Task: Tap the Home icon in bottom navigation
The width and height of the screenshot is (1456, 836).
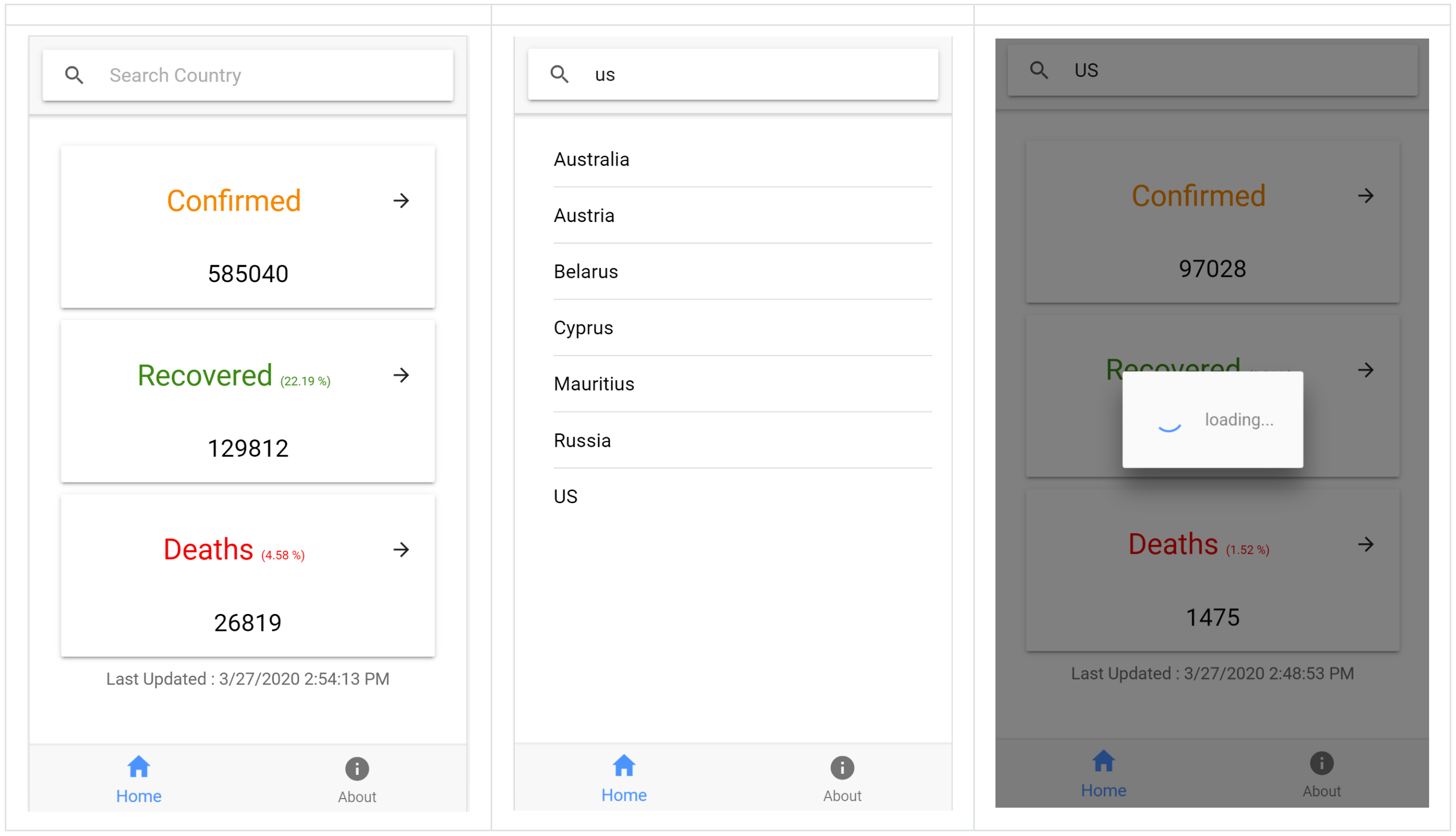Action: (138, 765)
